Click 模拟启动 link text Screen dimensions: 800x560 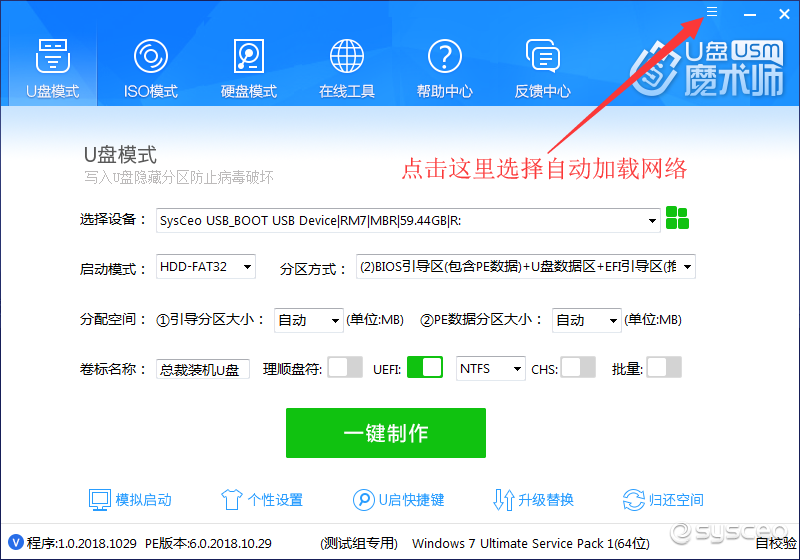pos(143,500)
